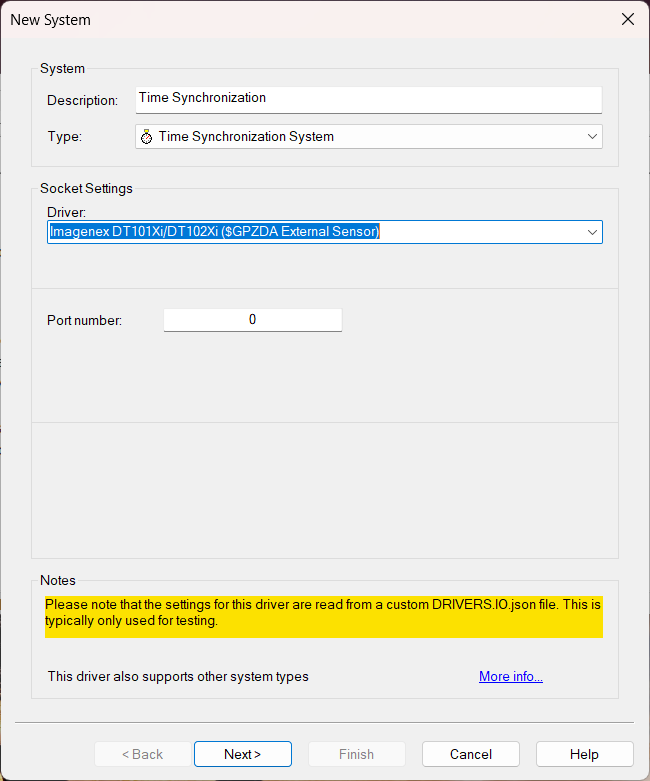The image size is (650, 781).
Task: Click the "supports other system types" text
Action: point(178,677)
